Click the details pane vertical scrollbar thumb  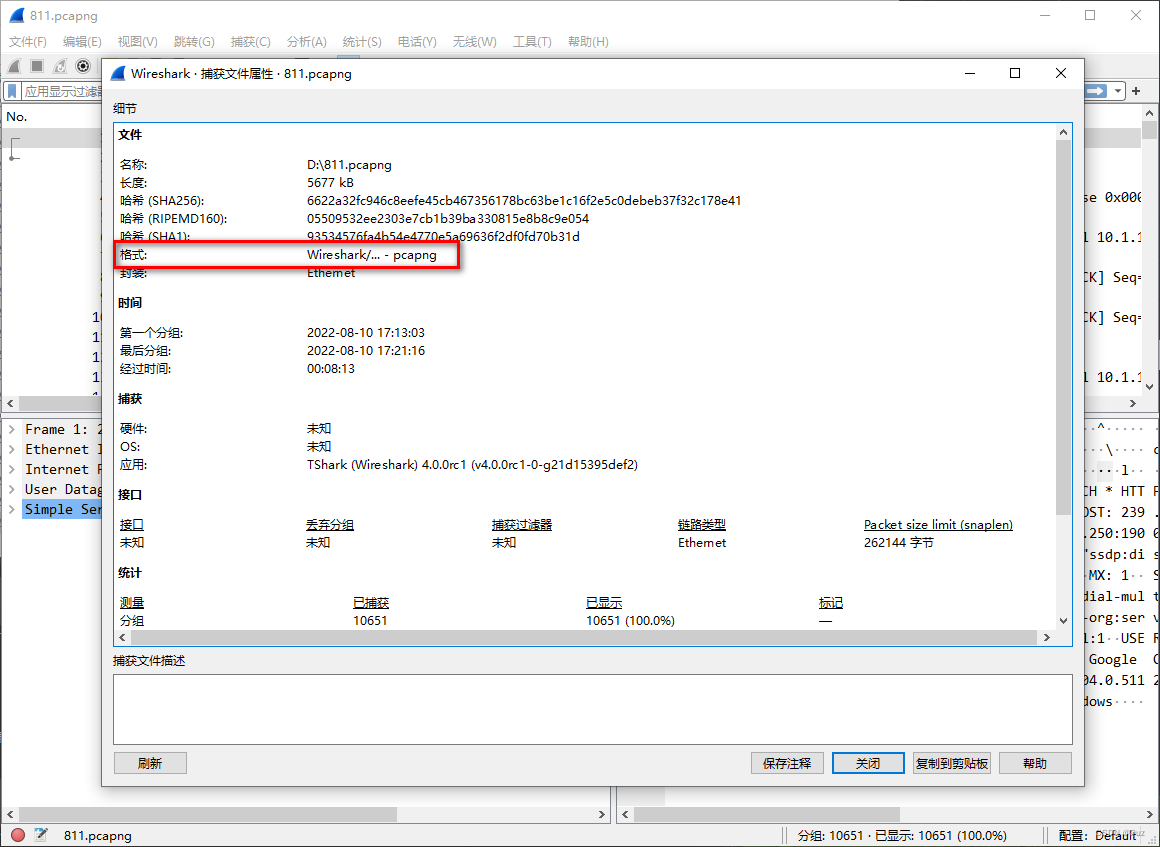1063,327
